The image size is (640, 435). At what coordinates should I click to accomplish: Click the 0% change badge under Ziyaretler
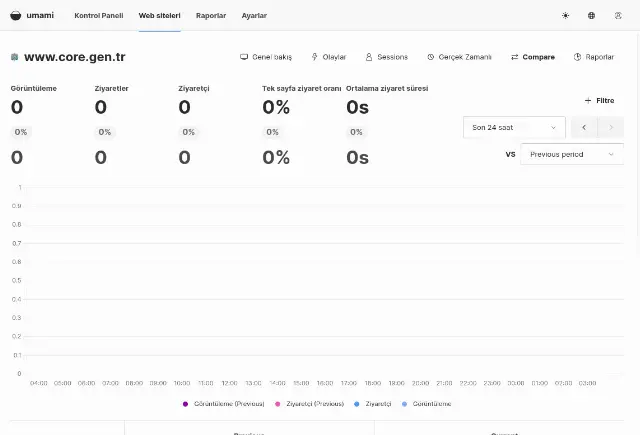(x=104, y=132)
